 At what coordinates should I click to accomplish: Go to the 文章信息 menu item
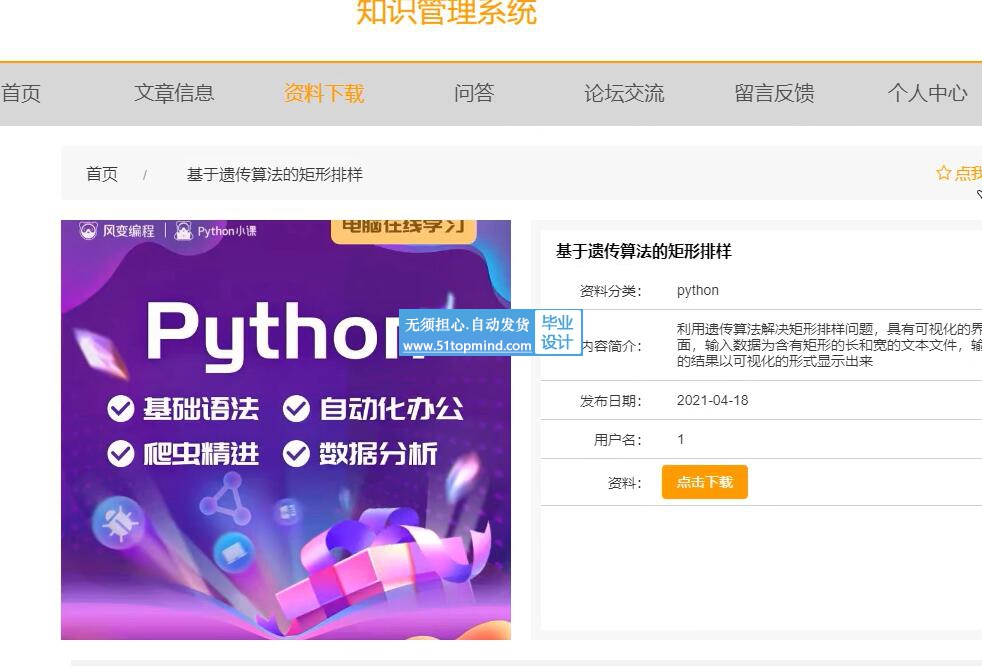click(174, 93)
